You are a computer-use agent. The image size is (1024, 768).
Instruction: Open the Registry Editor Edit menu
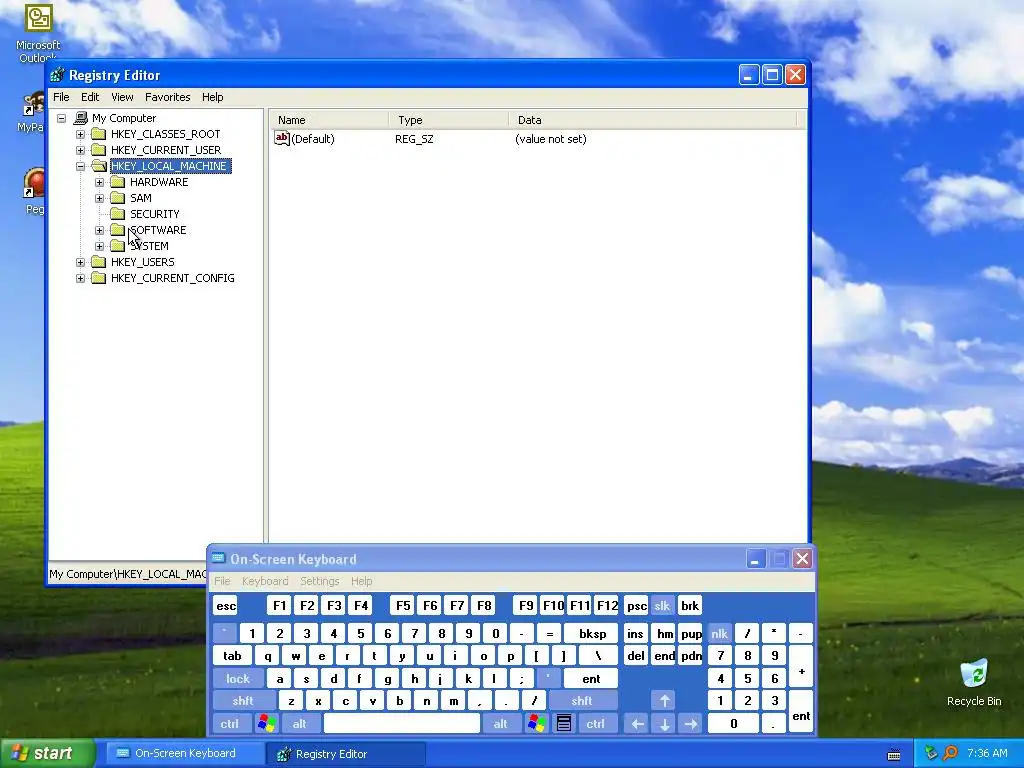[x=89, y=97]
